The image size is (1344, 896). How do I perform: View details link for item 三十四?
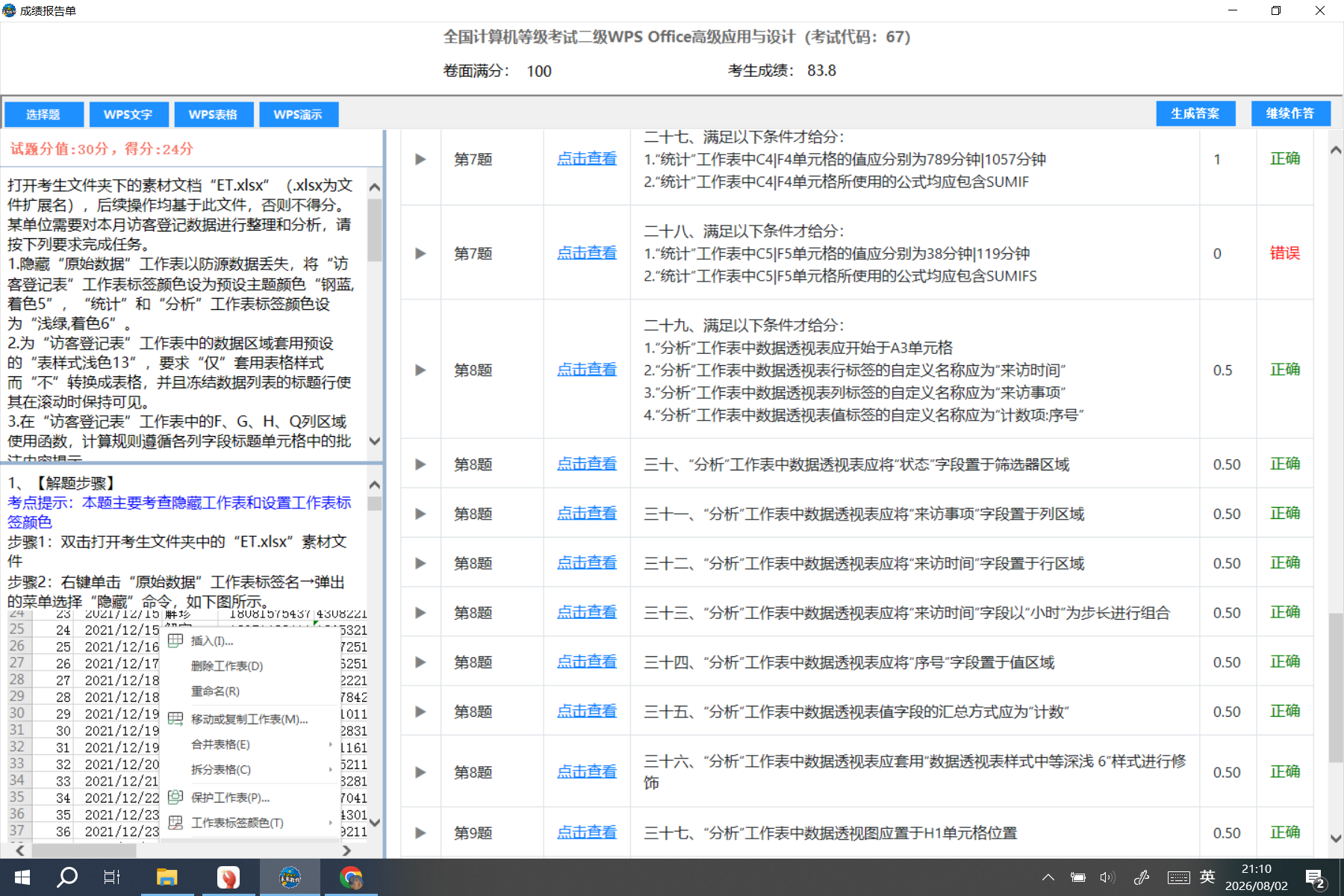587,662
